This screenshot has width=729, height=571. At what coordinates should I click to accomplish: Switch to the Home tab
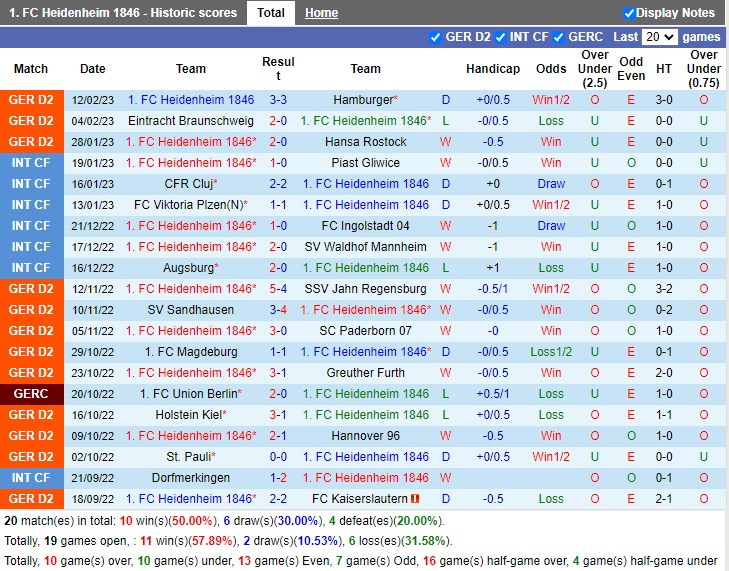[x=321, y=13]
